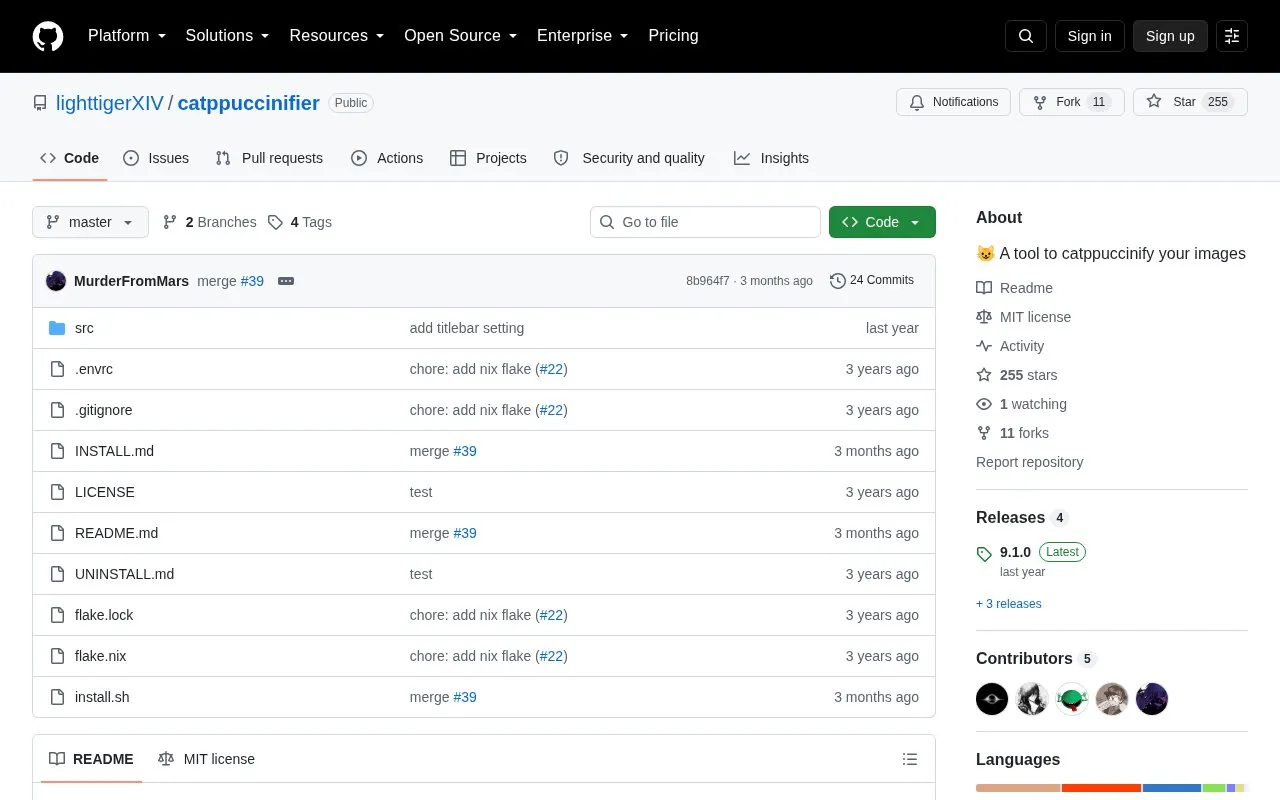Screen dimensions: 1280x800
Task: Open the Projects tab
Action: click(488, 158)
